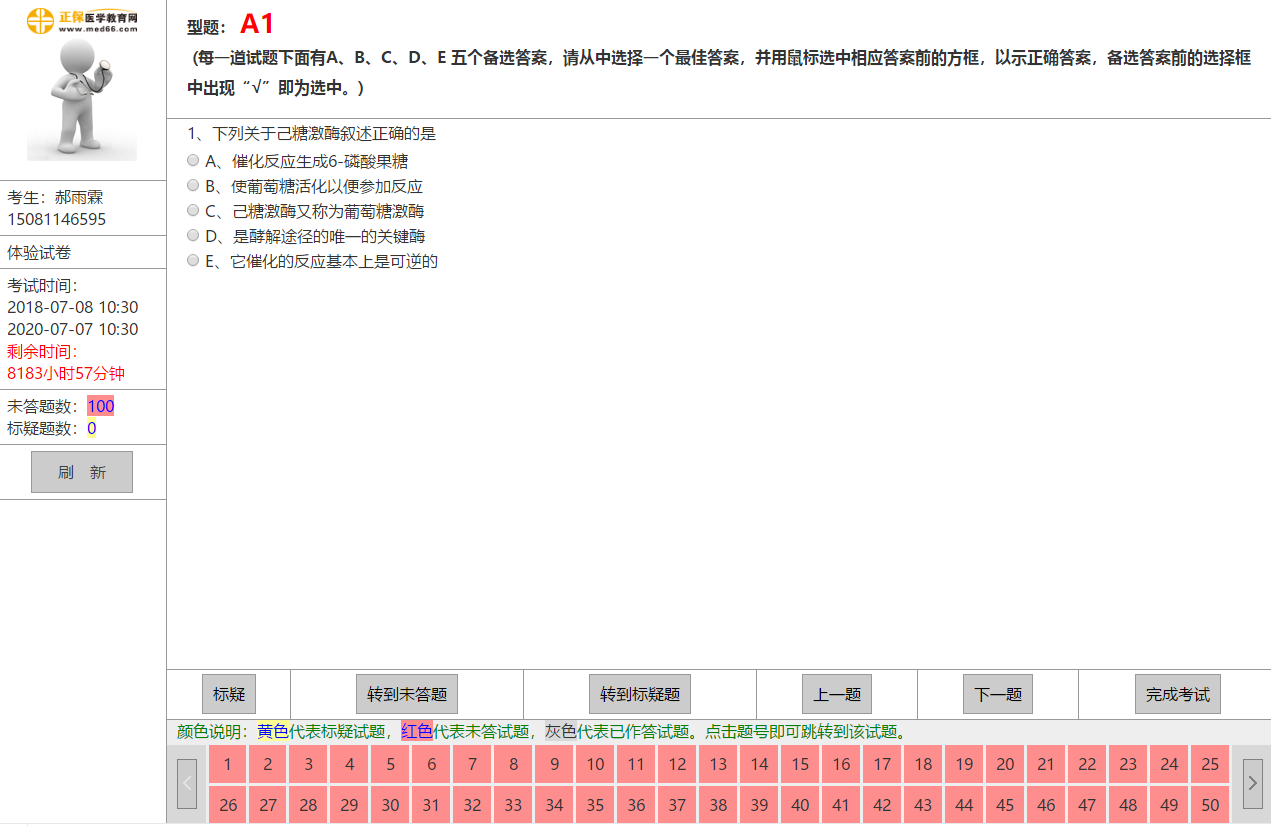Choose option C 己糖激酶又称为葡萄糖激酶
1271x826 pixels.
193,211
